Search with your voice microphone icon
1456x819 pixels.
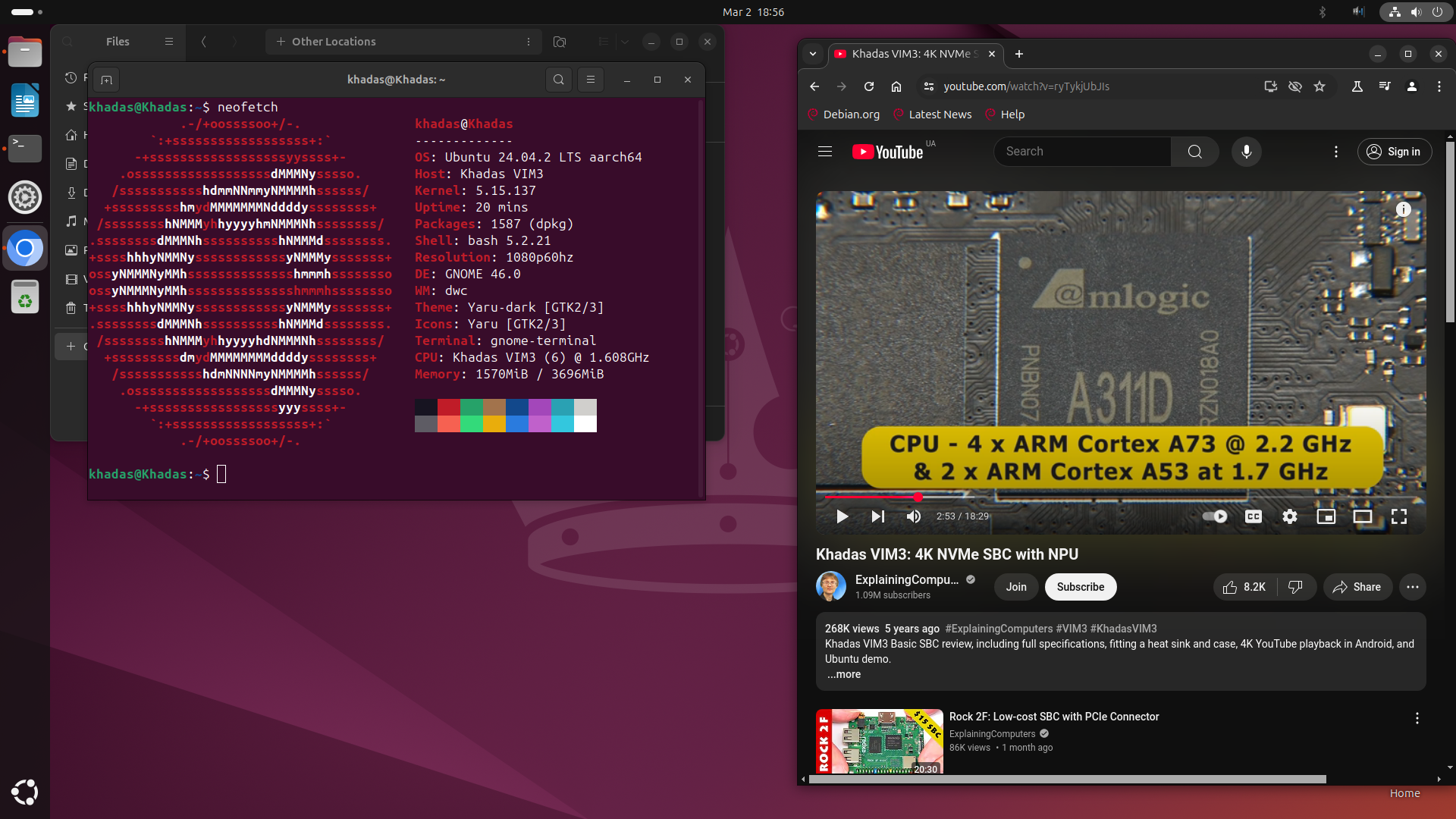[1247, 152]
